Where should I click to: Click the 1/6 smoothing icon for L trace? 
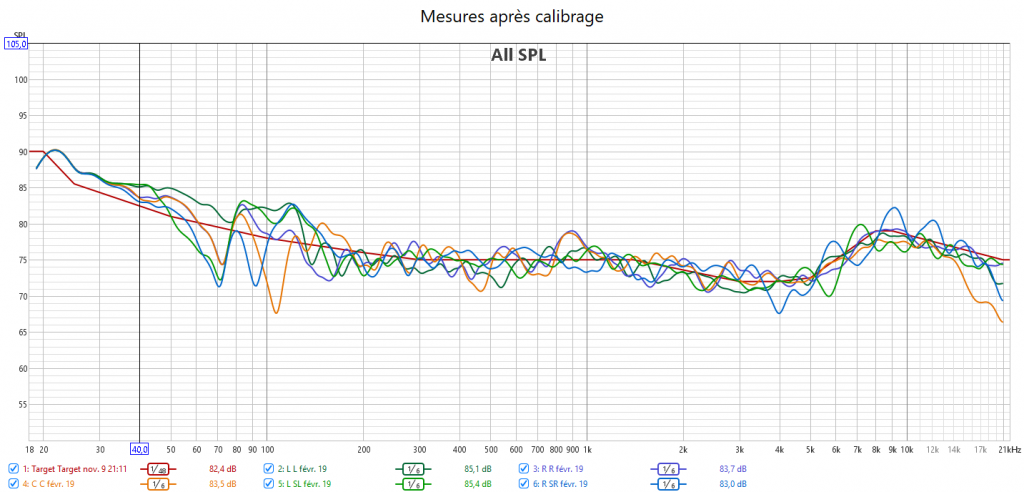(x=412, y=468)
